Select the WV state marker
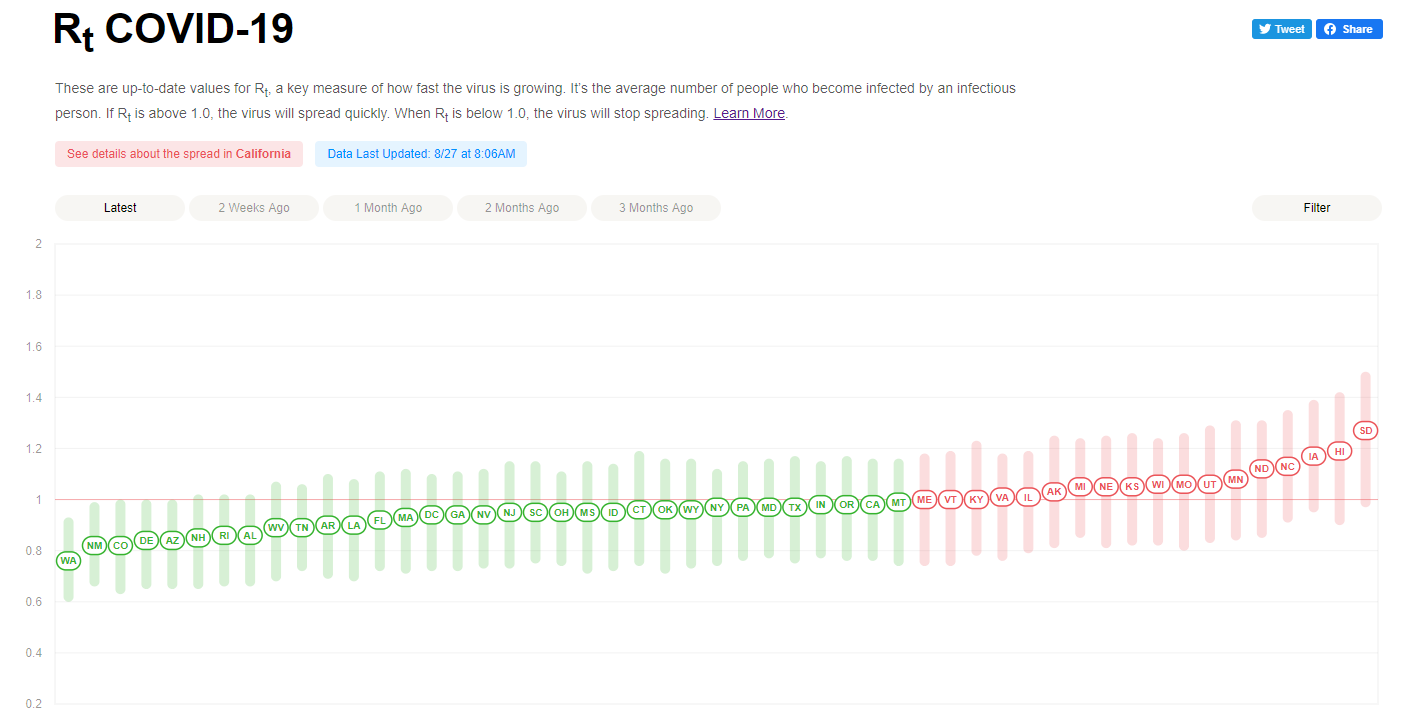The width and height of the screenshot is (1402, 719). [276, 527]
